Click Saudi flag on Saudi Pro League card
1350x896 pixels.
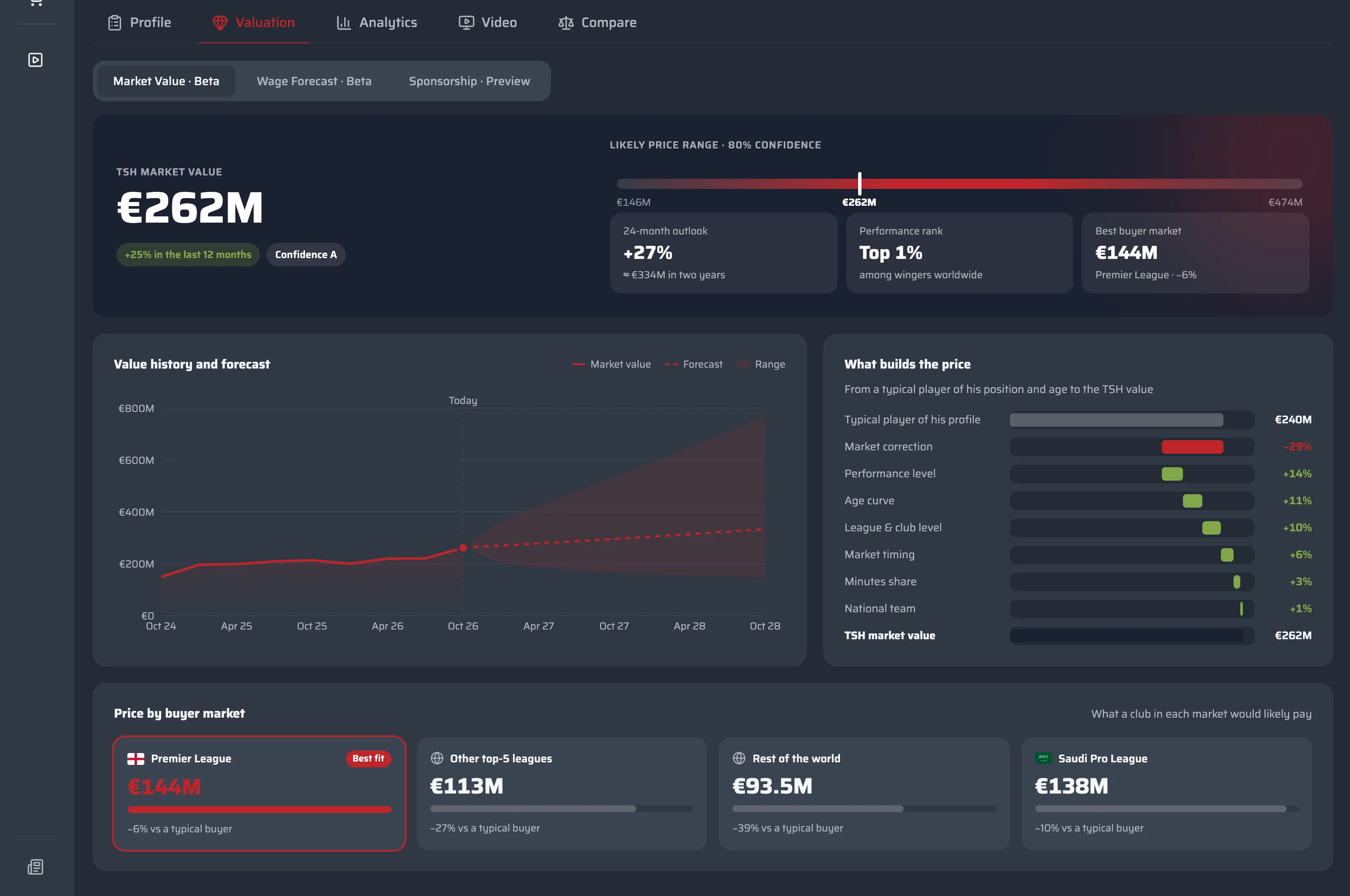pyautogui.click(x=1044, y=758)
